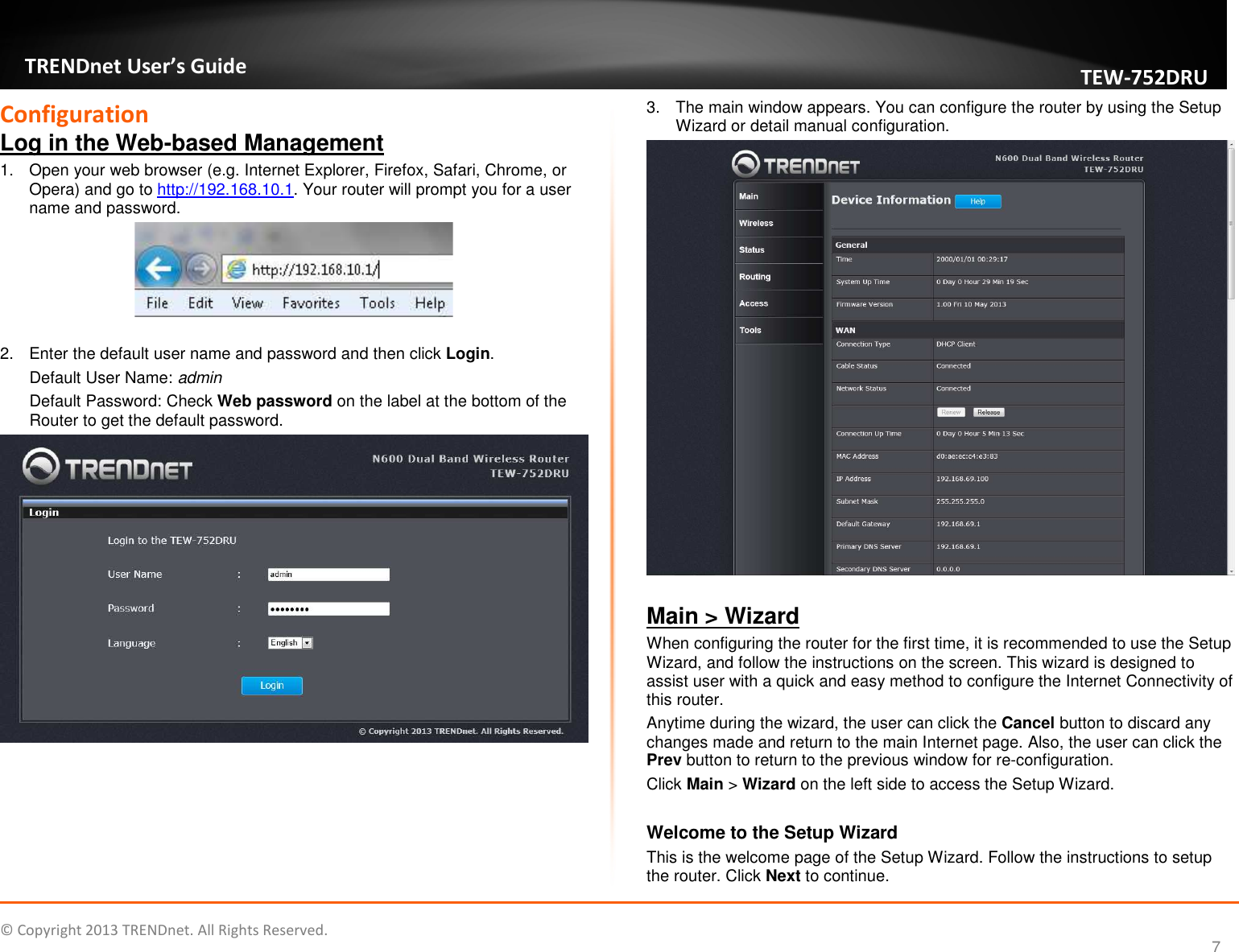Click the orange 'Configuration' heading
1239x952 pixels.
click(x=74, y=114)
